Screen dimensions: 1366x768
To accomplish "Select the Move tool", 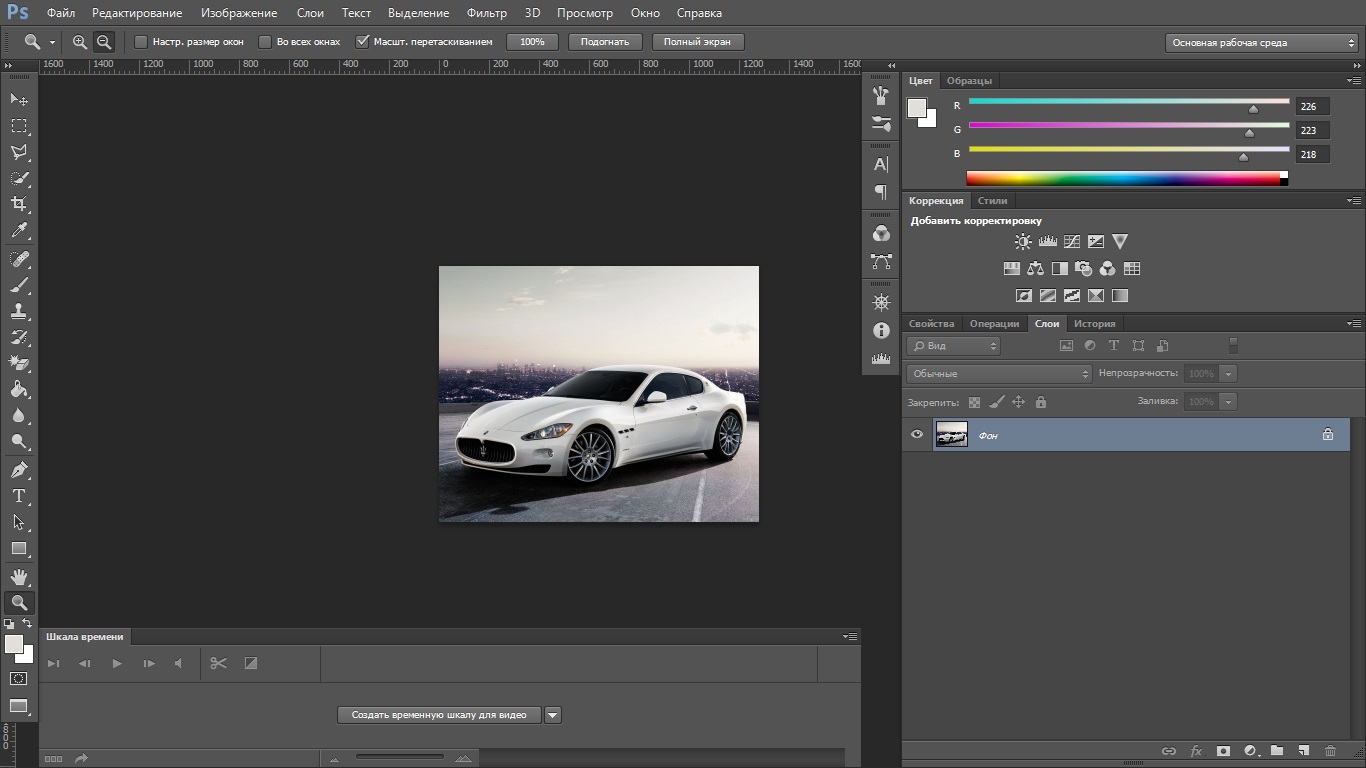I will coord(19,99).
